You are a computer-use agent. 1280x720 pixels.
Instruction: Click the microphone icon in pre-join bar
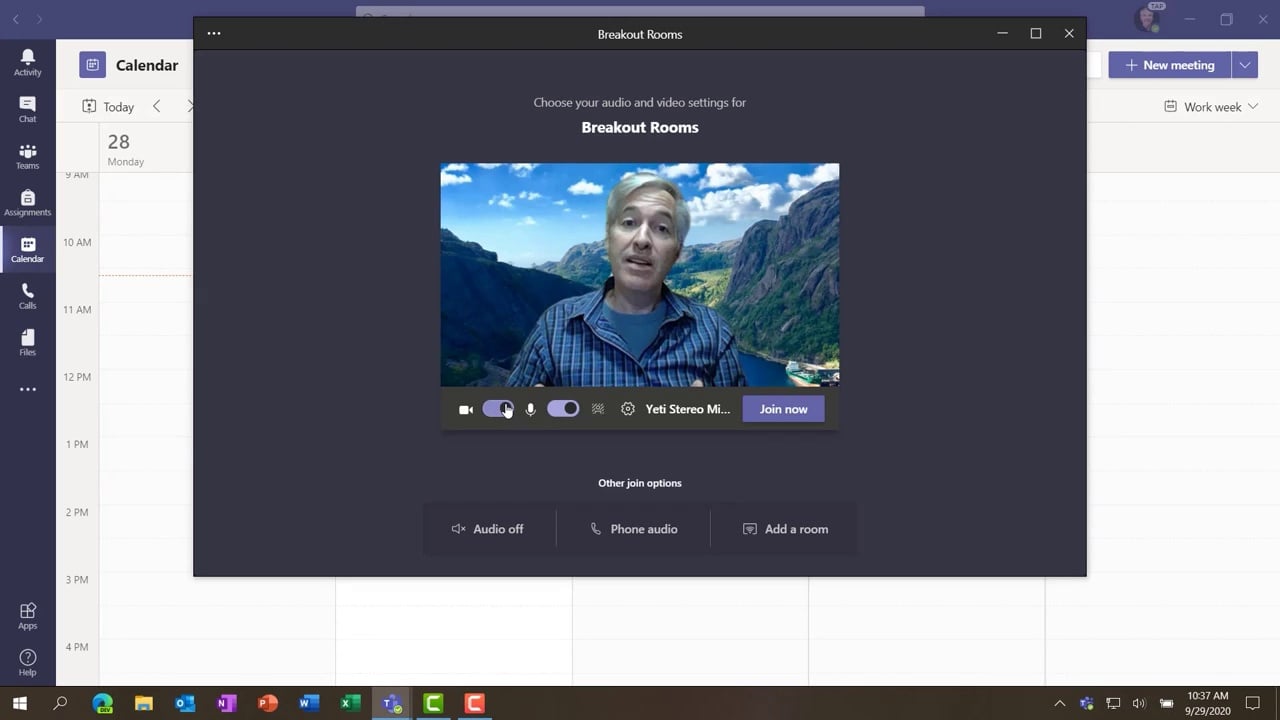(530, 409)
